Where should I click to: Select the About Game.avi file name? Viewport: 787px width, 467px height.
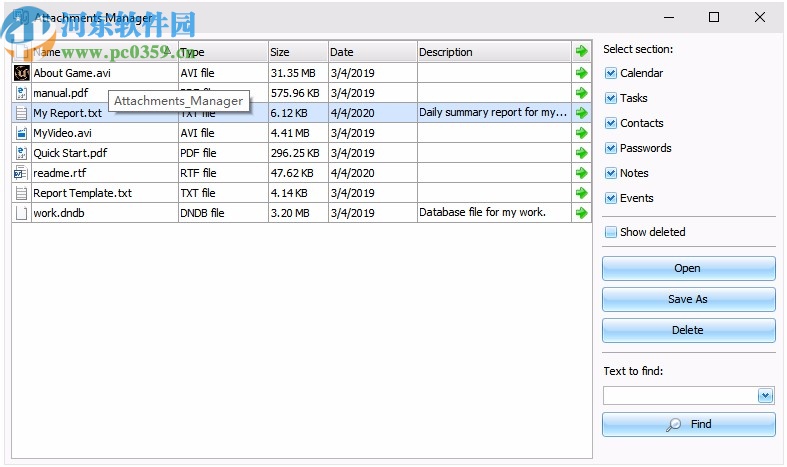[x=72, y=73]
